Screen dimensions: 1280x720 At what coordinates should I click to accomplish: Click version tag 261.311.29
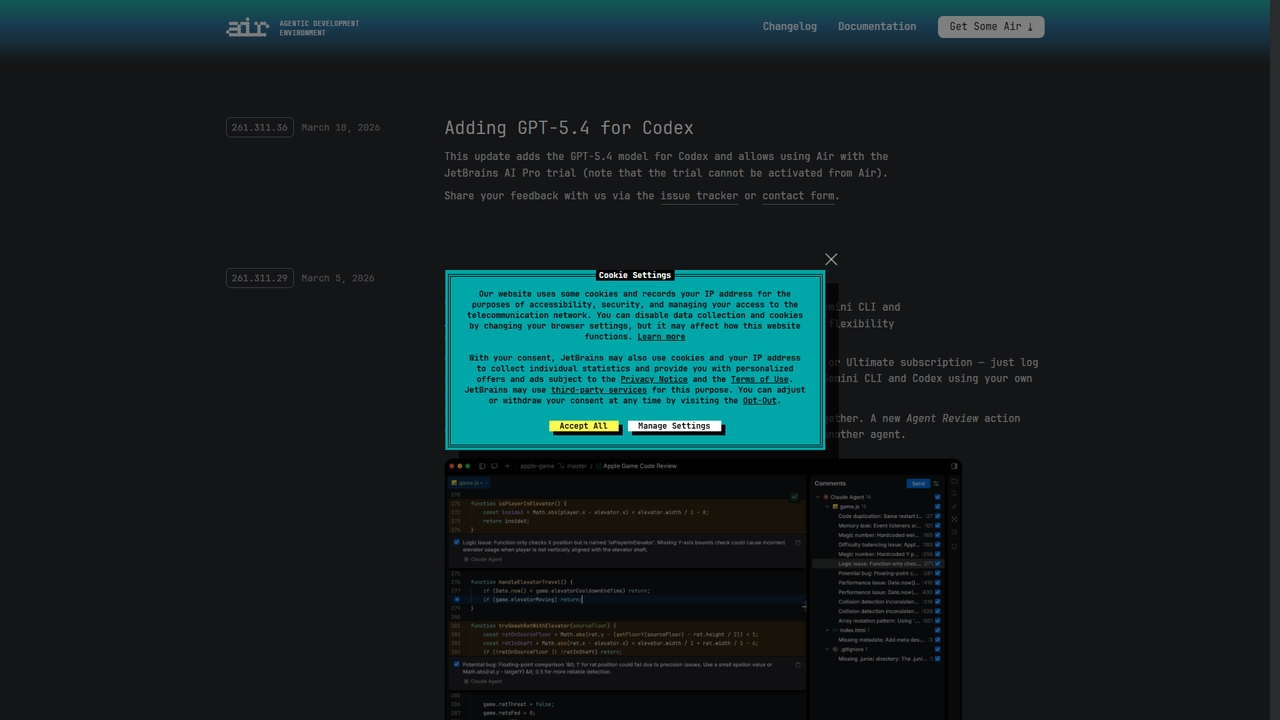pyautogui.click(x=260, y=278)
